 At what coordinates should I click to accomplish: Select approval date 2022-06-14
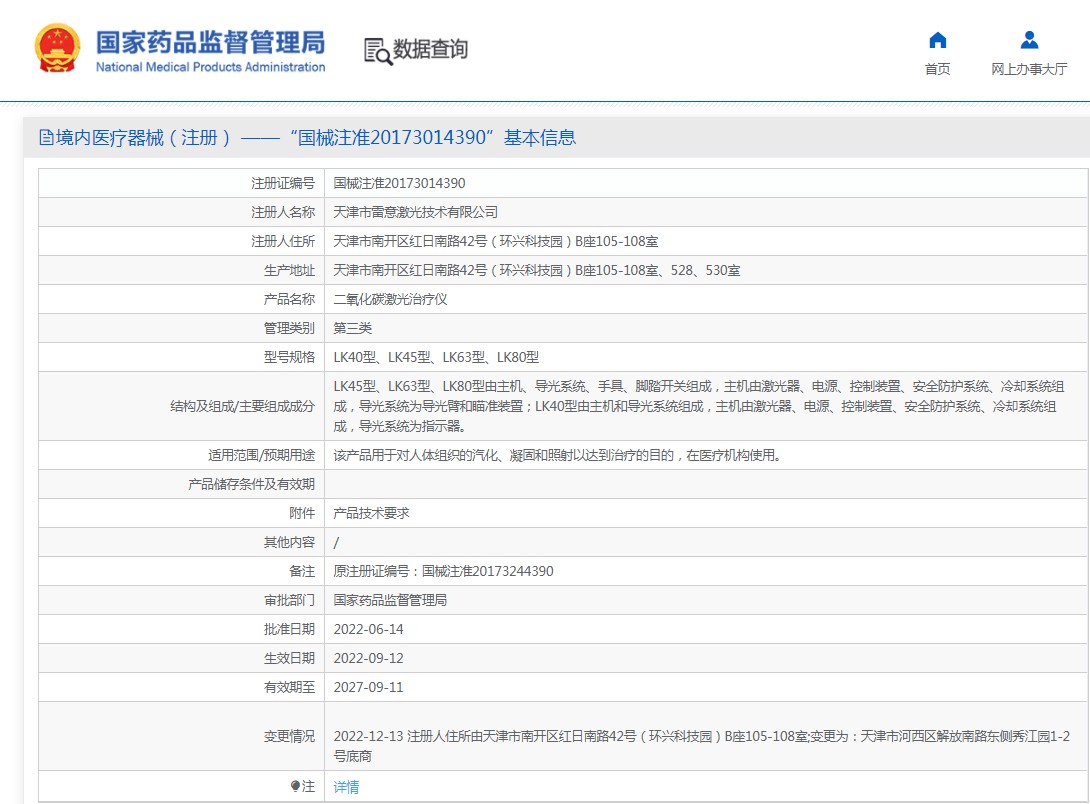[x=368, y=629]
